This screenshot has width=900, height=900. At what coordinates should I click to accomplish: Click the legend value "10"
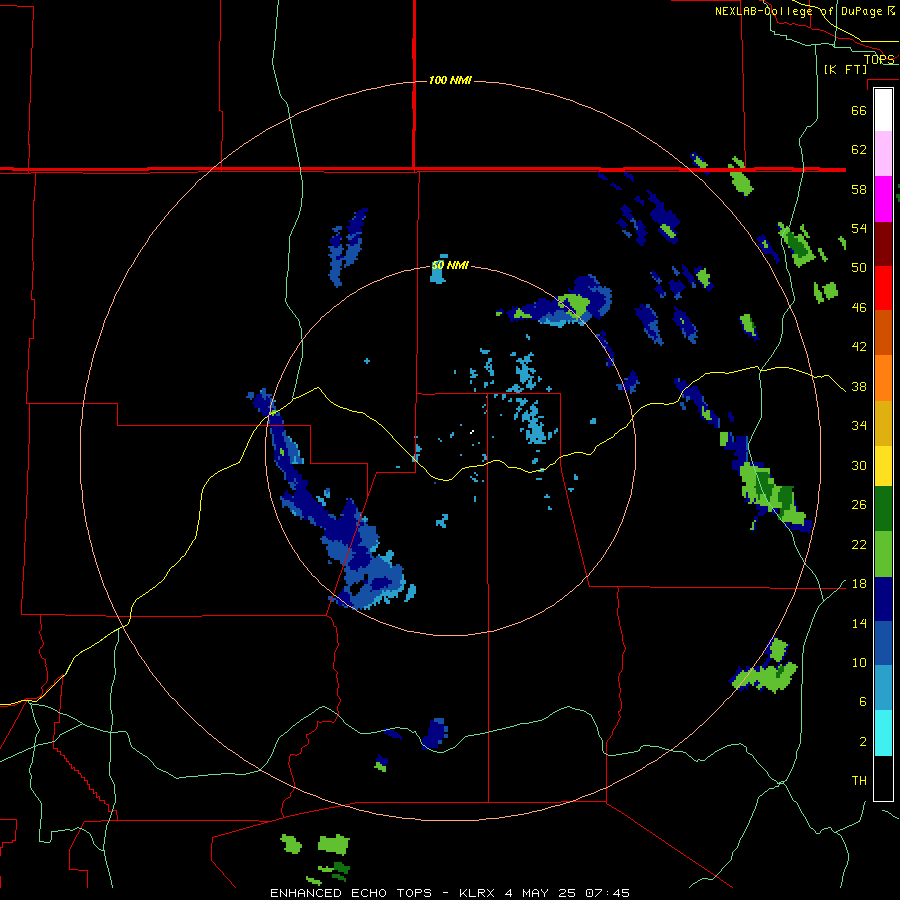[859, 663]
